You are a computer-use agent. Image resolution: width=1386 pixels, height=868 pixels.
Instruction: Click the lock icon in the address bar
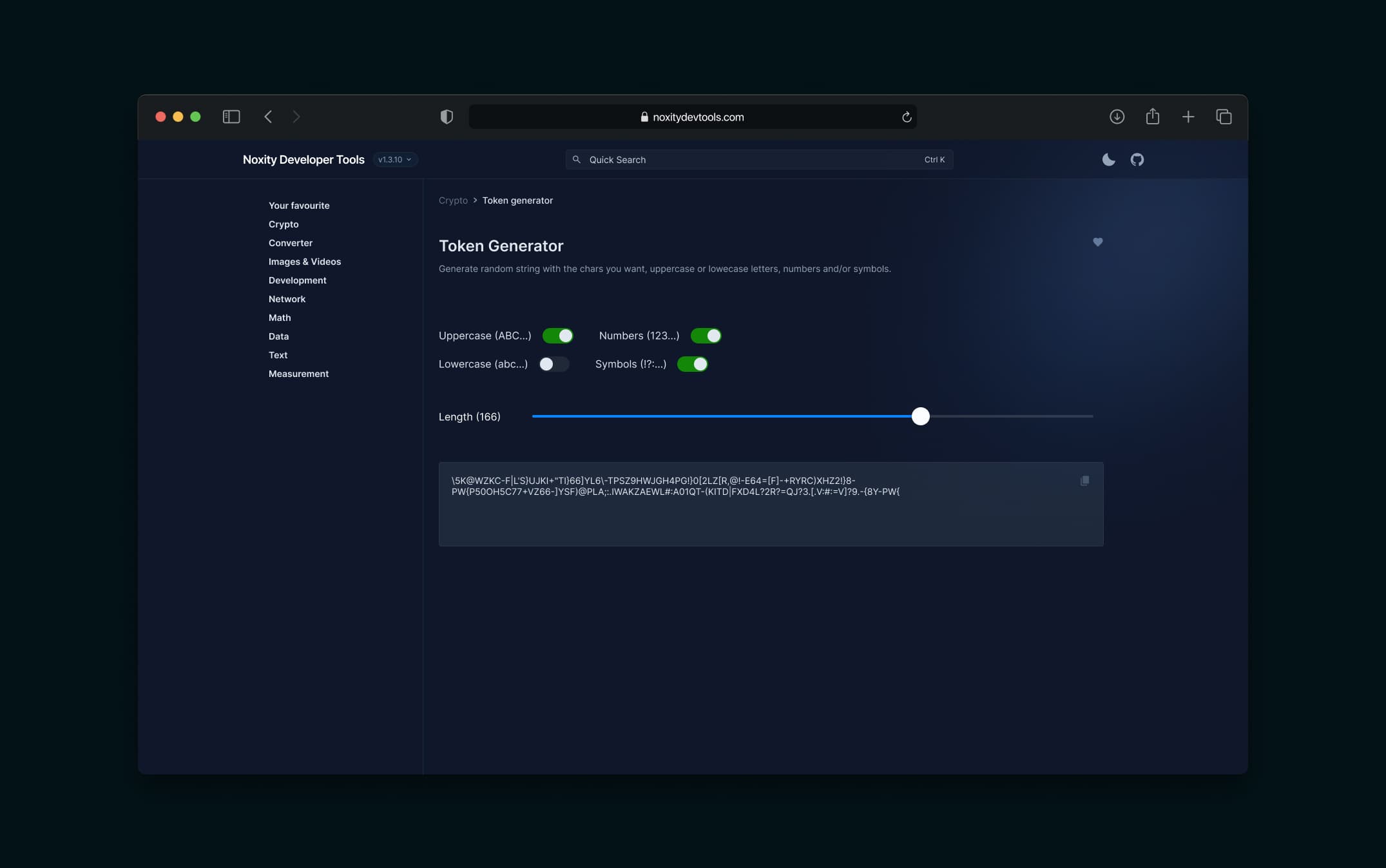[x=644, y=117]
